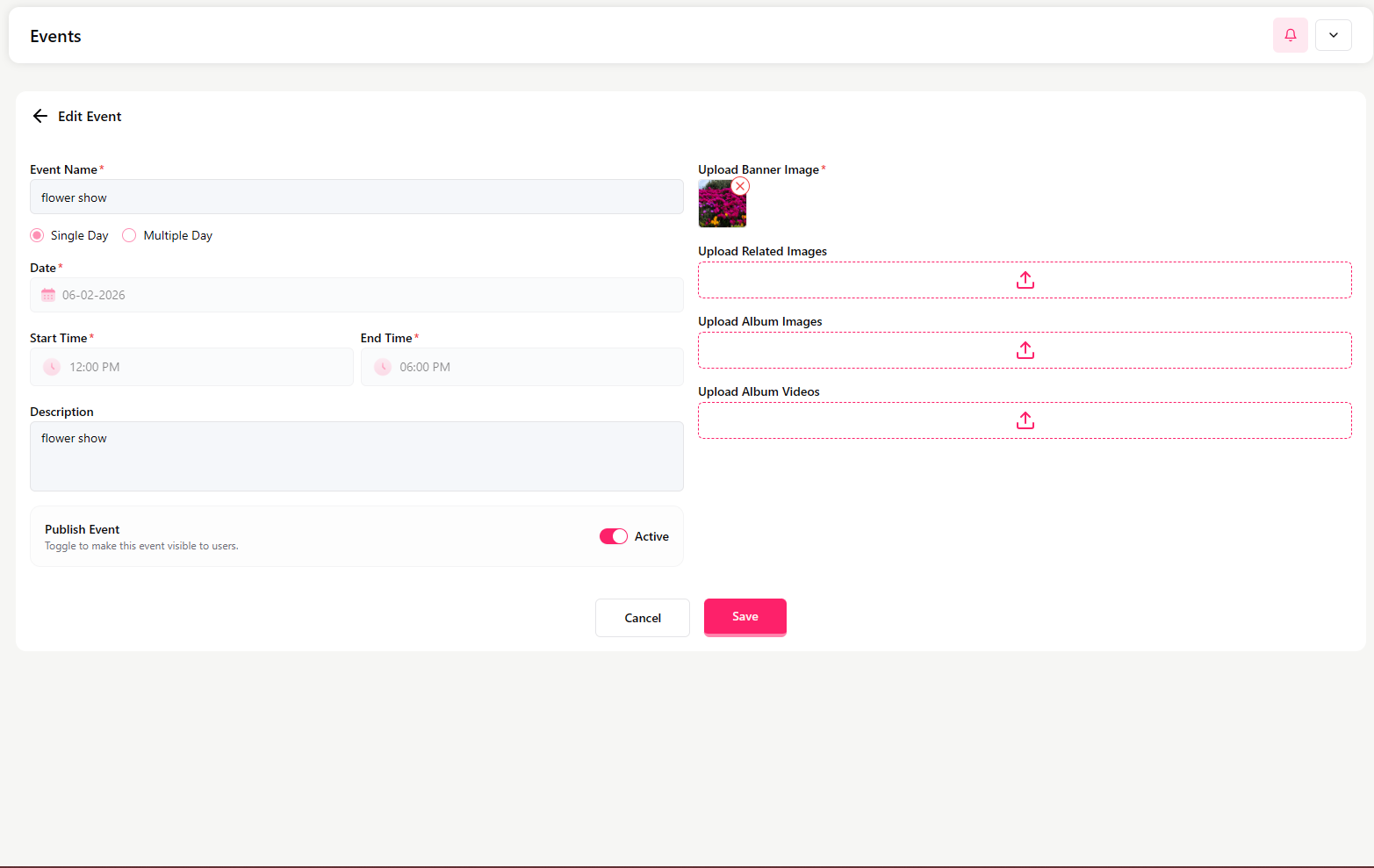Select the Single Day radio option
The height and width of the screenshot is (868, 1374).
[x=37, y=235]
